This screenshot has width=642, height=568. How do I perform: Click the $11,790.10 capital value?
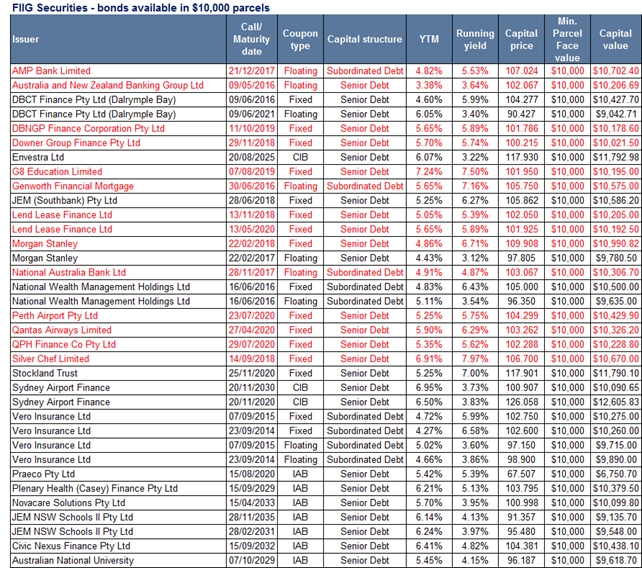(616, 373)
